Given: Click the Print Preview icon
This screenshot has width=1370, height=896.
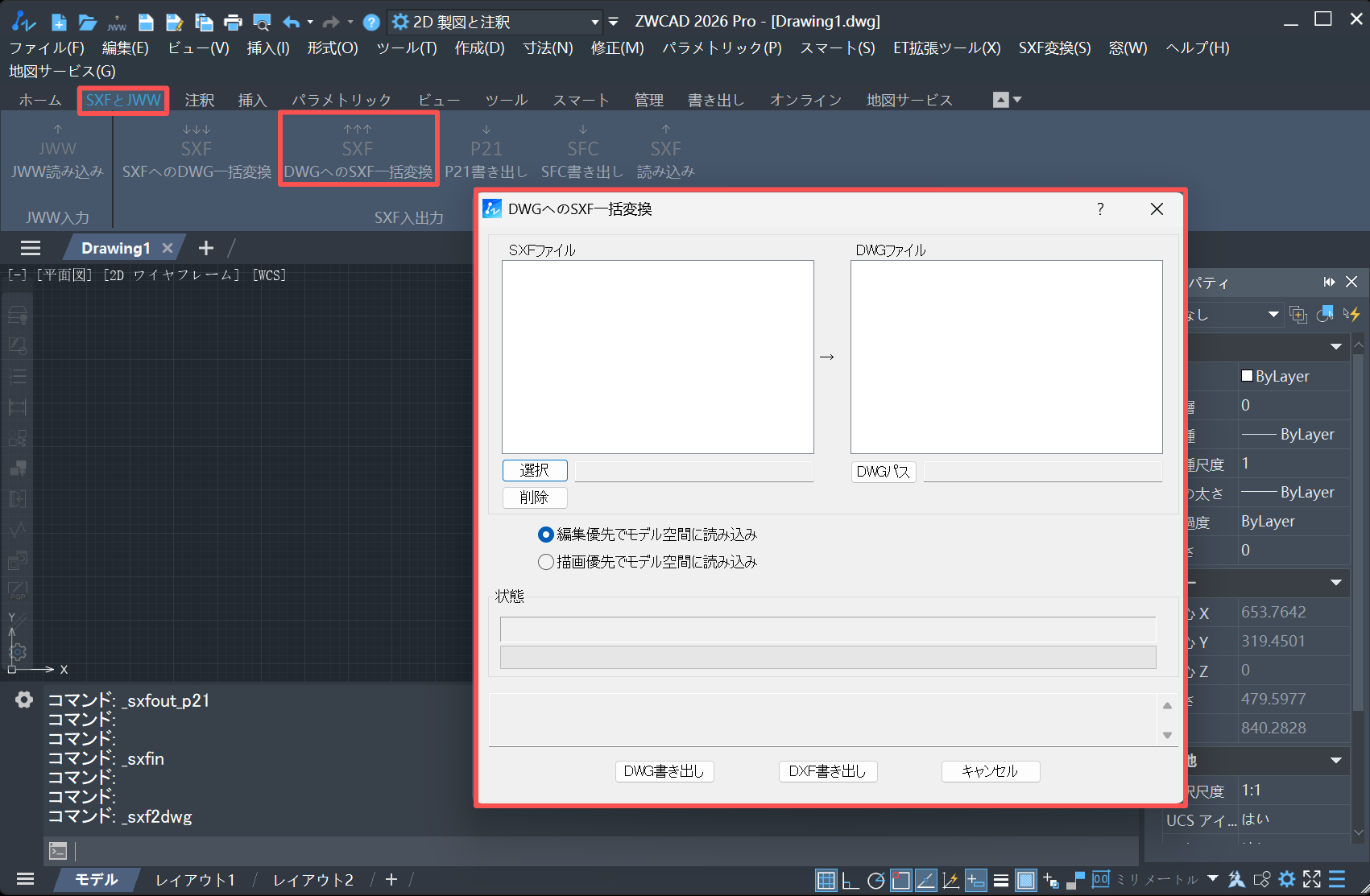Looking at the screenshot, I should (x=261, y=23).
